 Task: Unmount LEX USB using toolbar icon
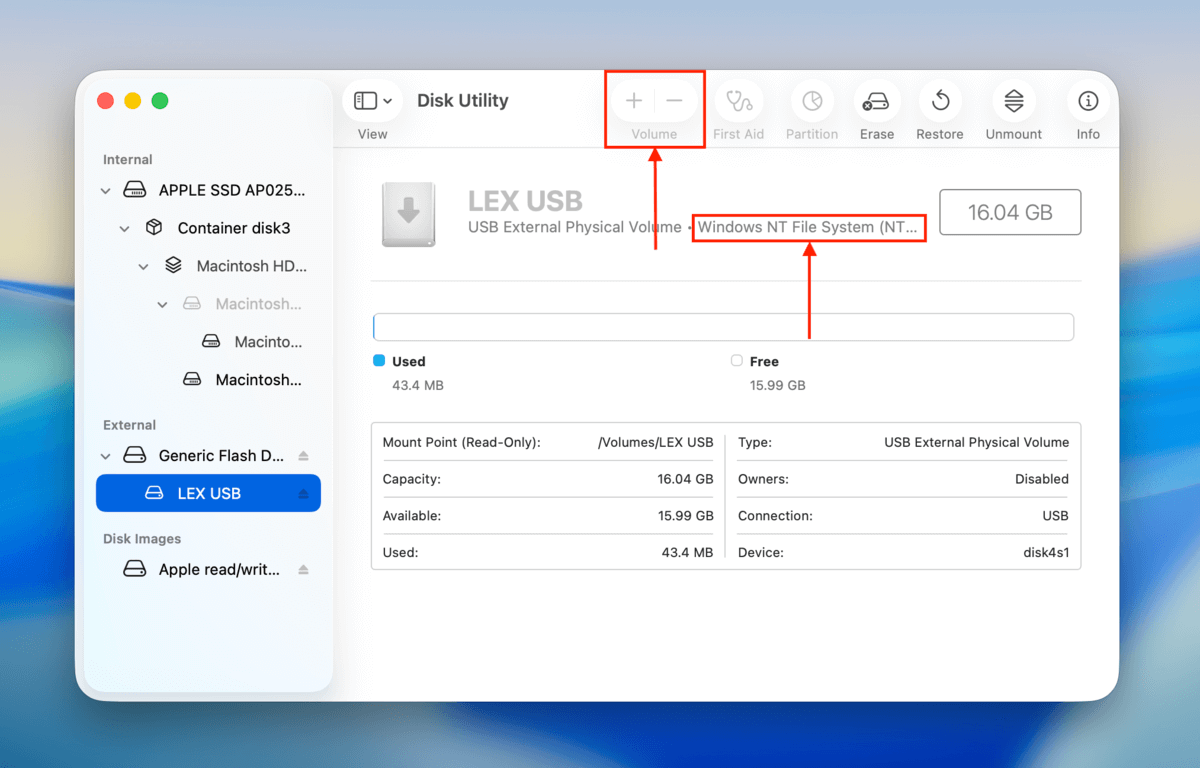pyautogui.click(x=1013, y=100)
